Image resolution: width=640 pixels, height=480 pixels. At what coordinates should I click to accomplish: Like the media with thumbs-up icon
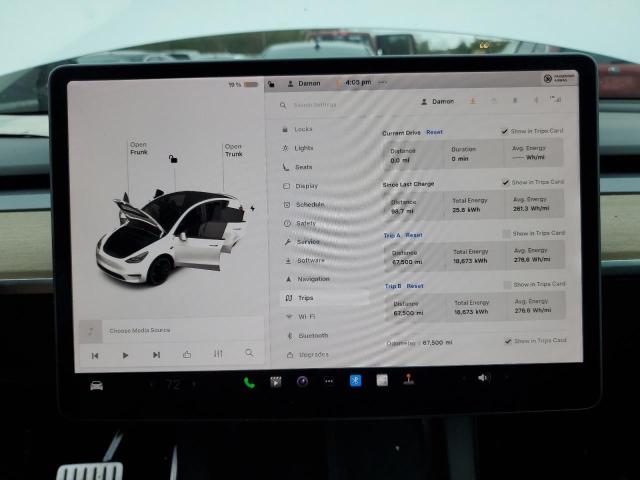tap(187, 354)
